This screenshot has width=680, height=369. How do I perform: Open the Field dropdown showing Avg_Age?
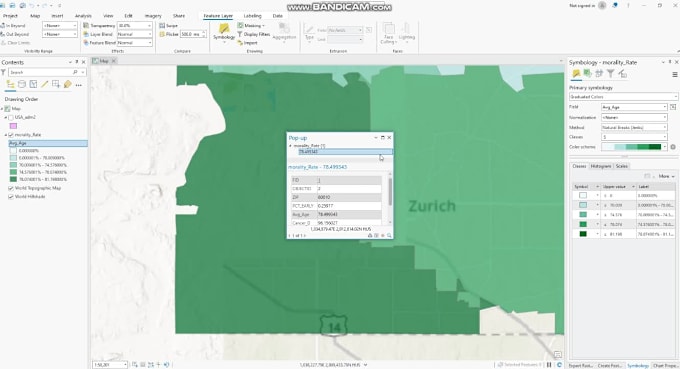click(634, 107)
